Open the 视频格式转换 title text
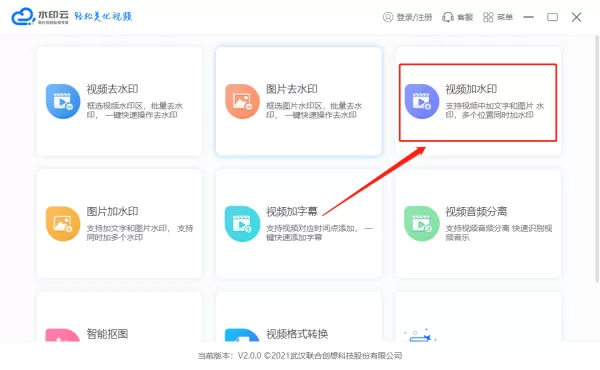 click(x=297, y=334)
